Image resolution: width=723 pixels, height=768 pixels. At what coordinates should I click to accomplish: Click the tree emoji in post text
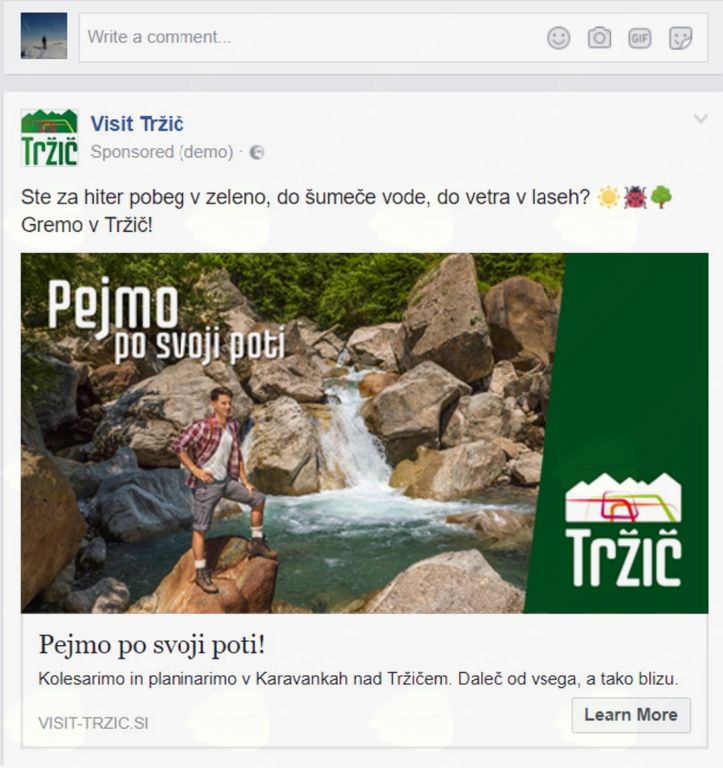[x=661, y=197]
